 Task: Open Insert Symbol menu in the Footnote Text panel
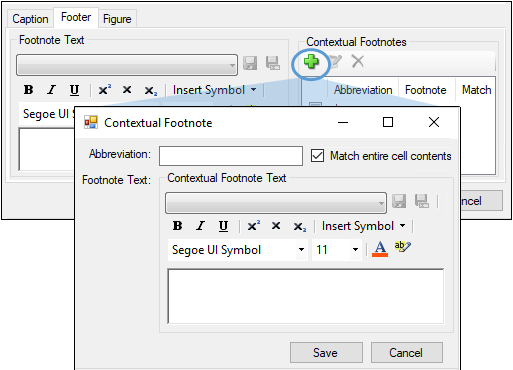215,90
